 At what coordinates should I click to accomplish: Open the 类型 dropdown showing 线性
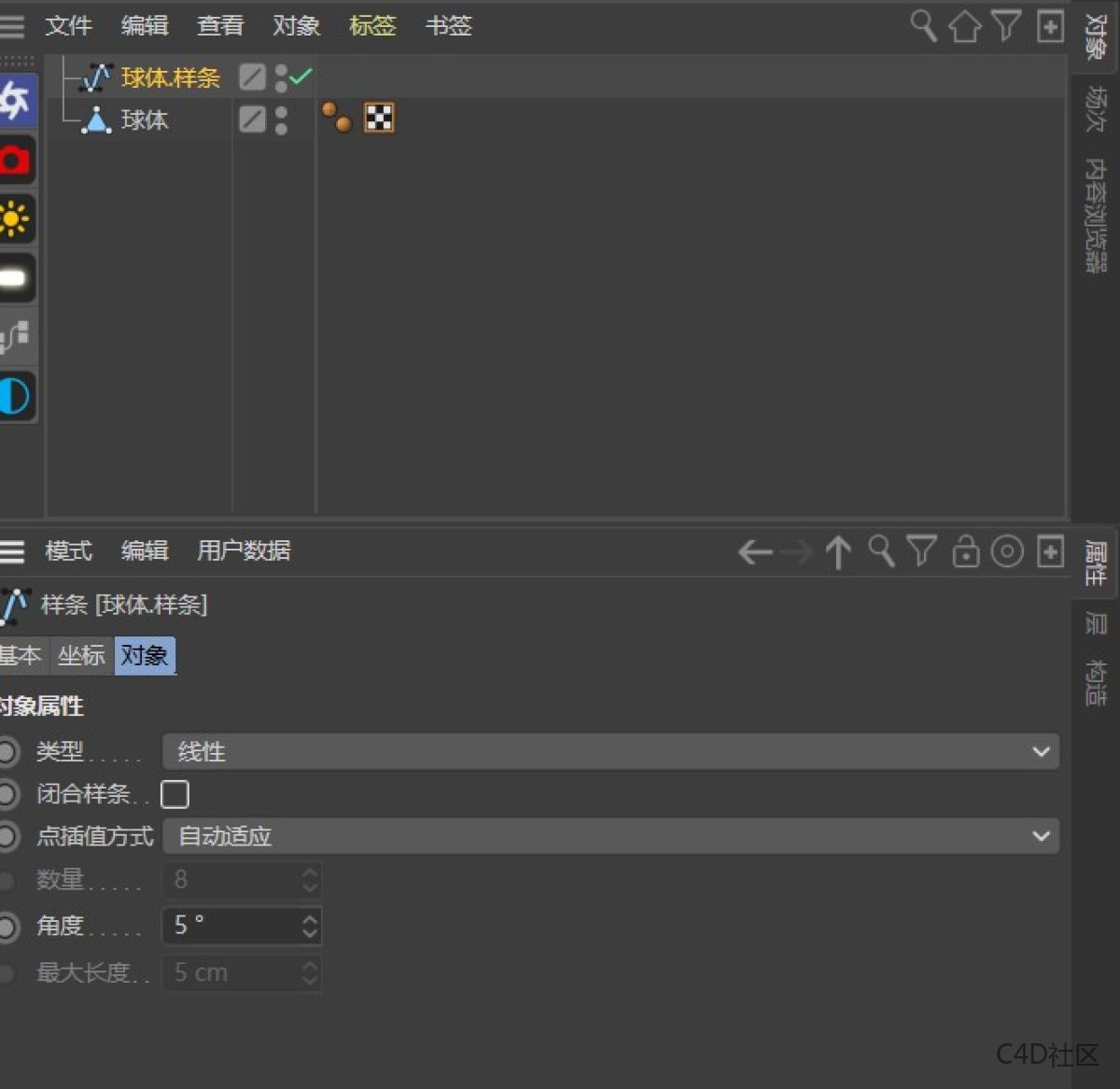click(611, 751)
